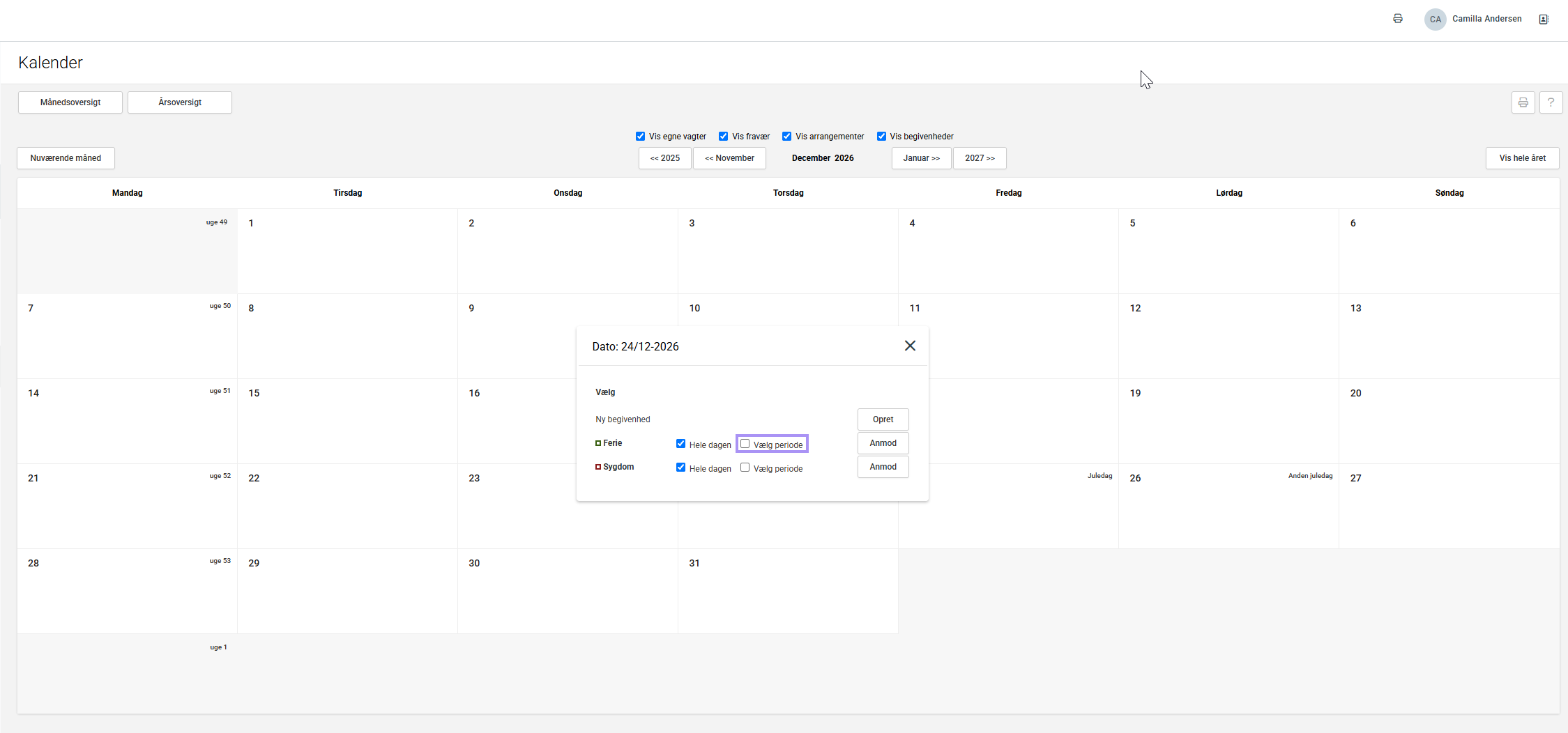The height and width of the screenshot is (733, 1568).
Task: Click Vis hele året button
Action: pyautogui.click(x=1523, y=158)
